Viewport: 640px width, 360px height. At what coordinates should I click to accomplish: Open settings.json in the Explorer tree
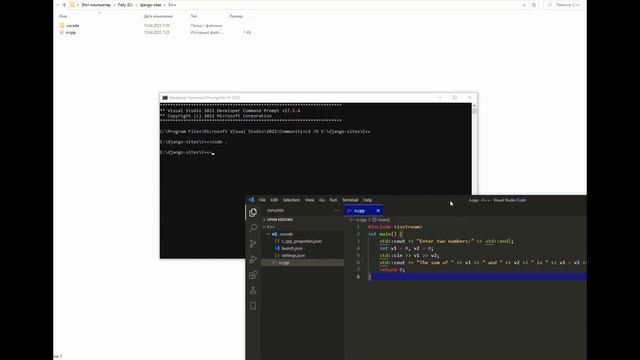pos(293,256)
